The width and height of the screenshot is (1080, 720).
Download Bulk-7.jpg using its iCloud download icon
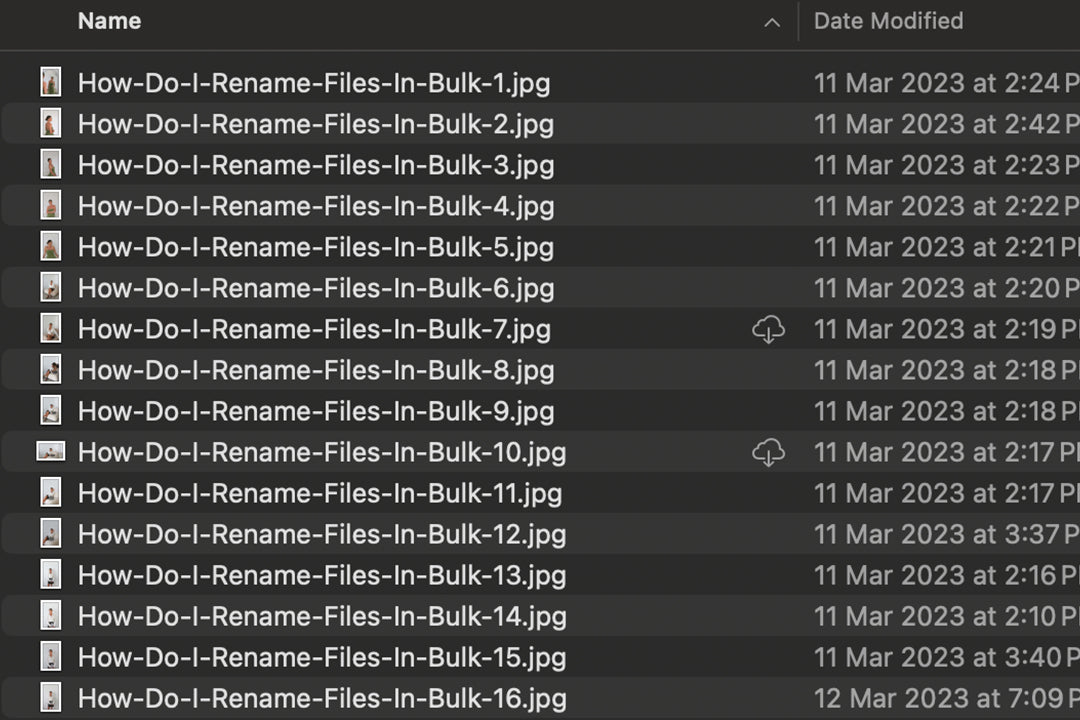tap(768, 328)
